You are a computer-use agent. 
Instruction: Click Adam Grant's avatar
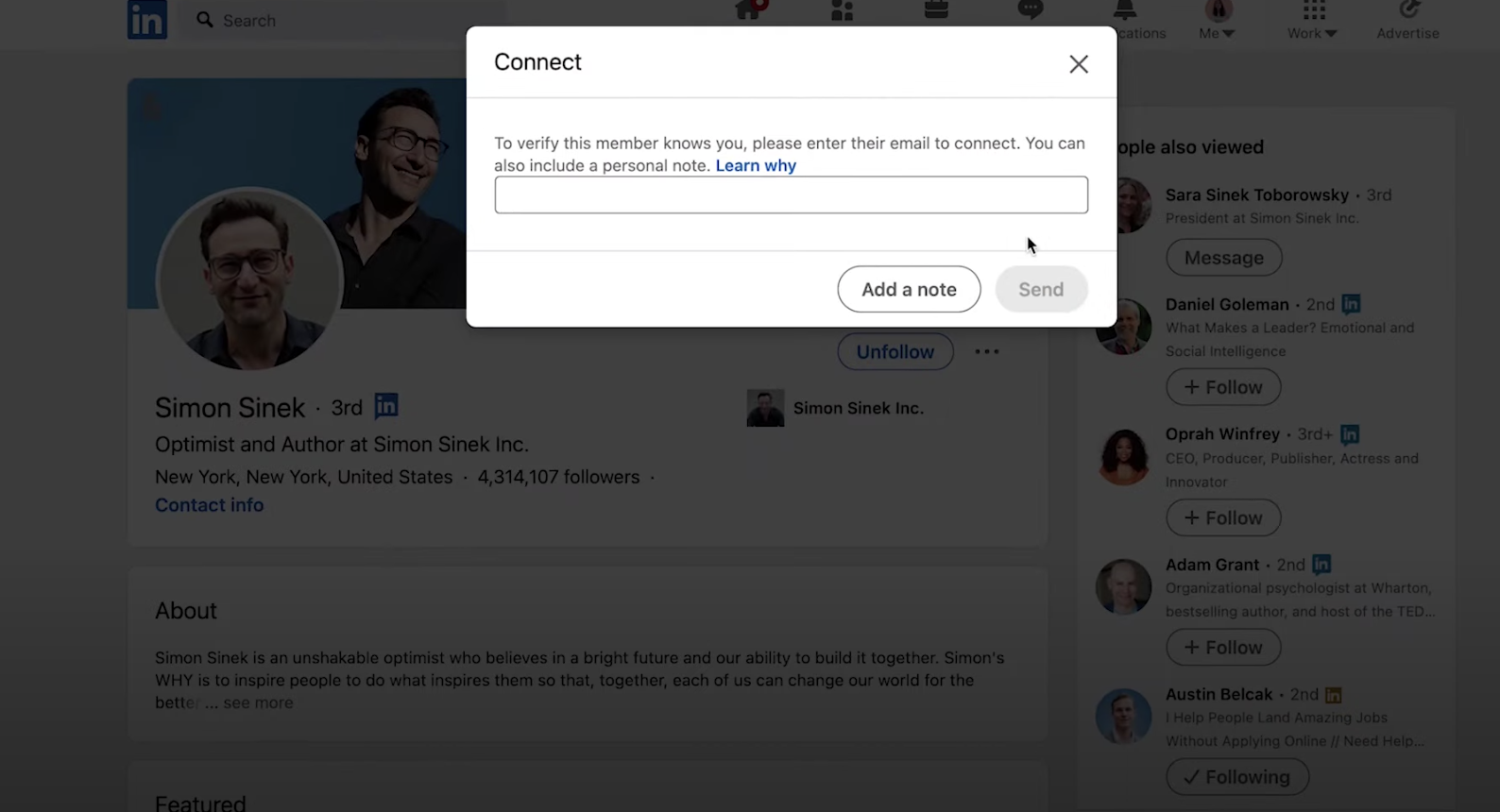click(x=1123, y=587)
